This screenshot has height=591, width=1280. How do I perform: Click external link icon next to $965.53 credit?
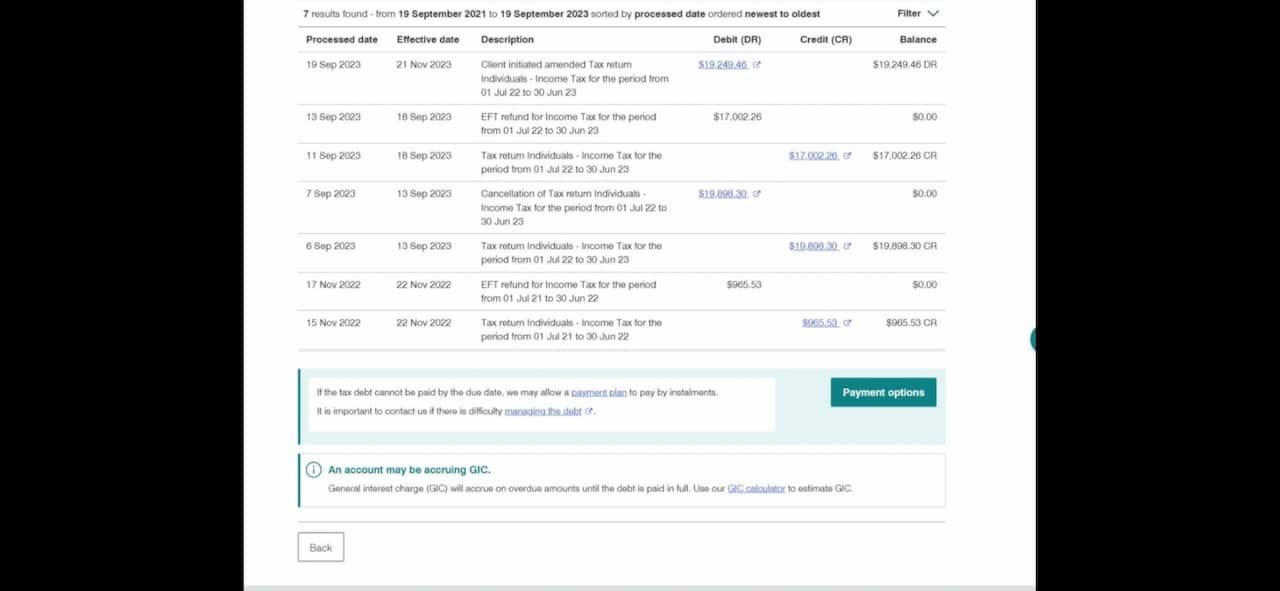(847, 323)
